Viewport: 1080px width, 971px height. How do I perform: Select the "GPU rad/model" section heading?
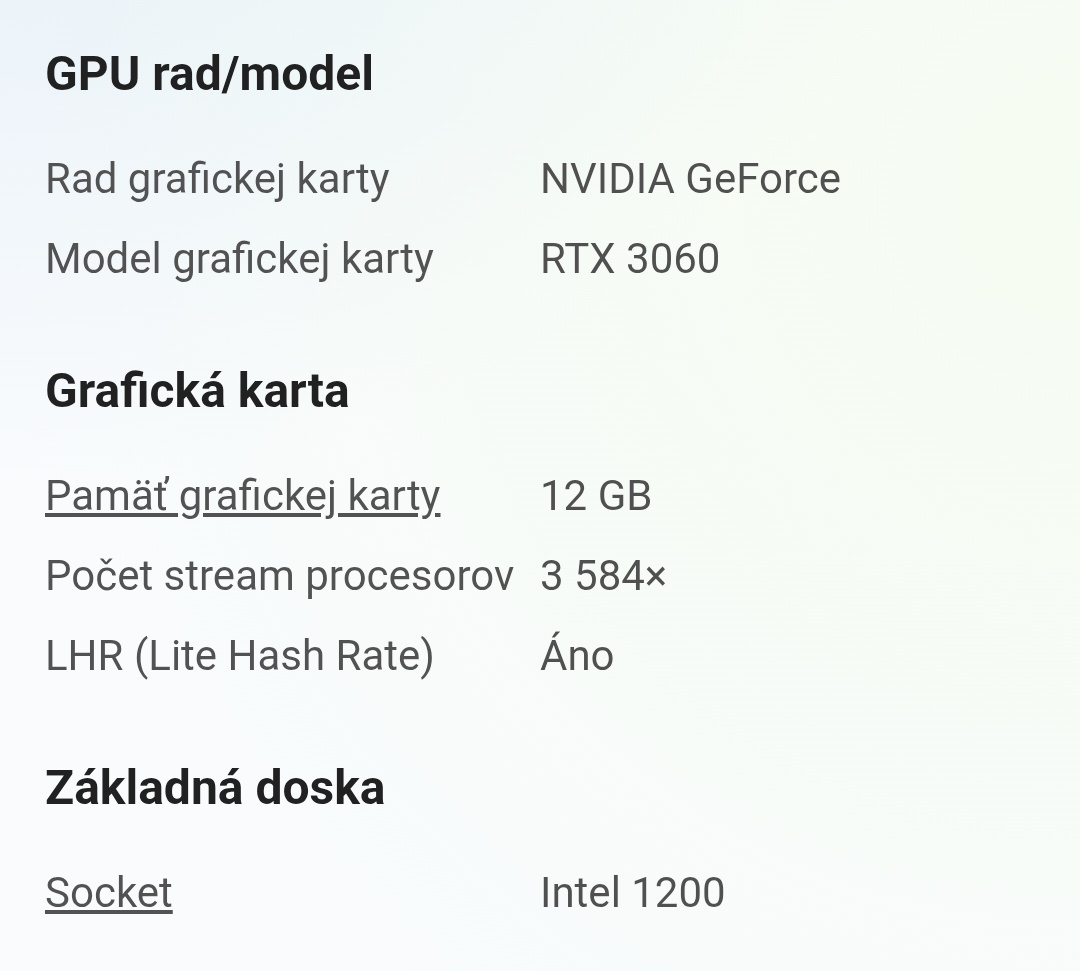tap(208, 72)
